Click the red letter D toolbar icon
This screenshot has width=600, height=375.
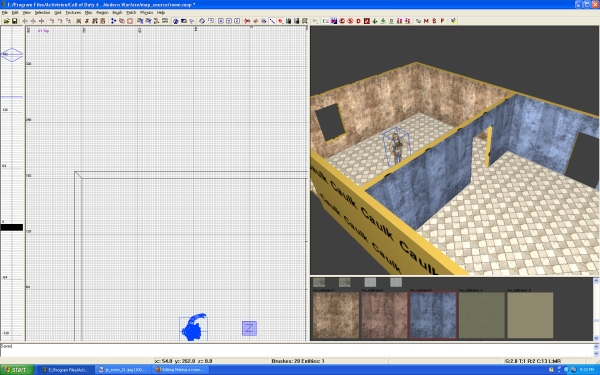(x=359, y=21)
